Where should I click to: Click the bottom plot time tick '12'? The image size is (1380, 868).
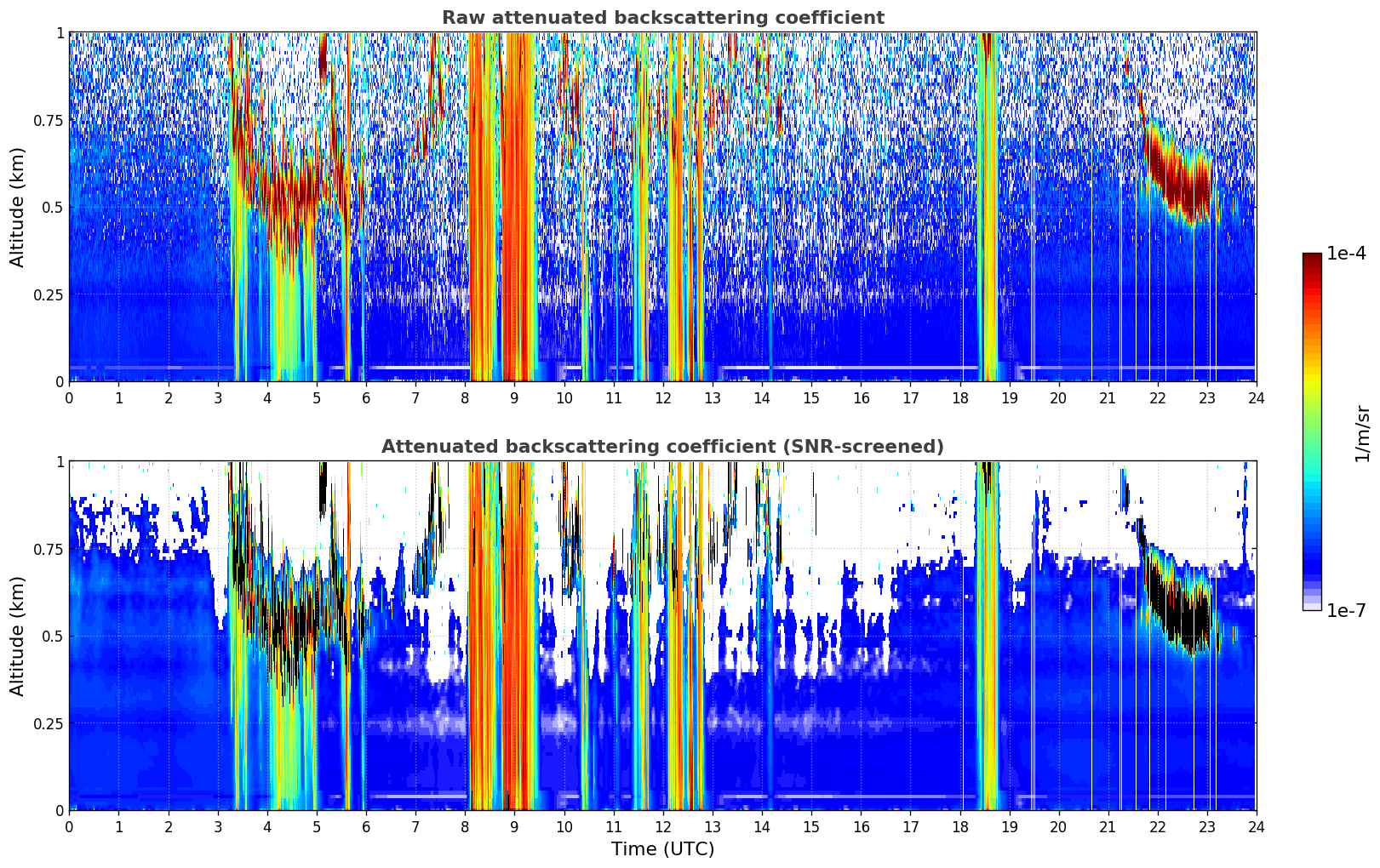(x=662, y=827)
